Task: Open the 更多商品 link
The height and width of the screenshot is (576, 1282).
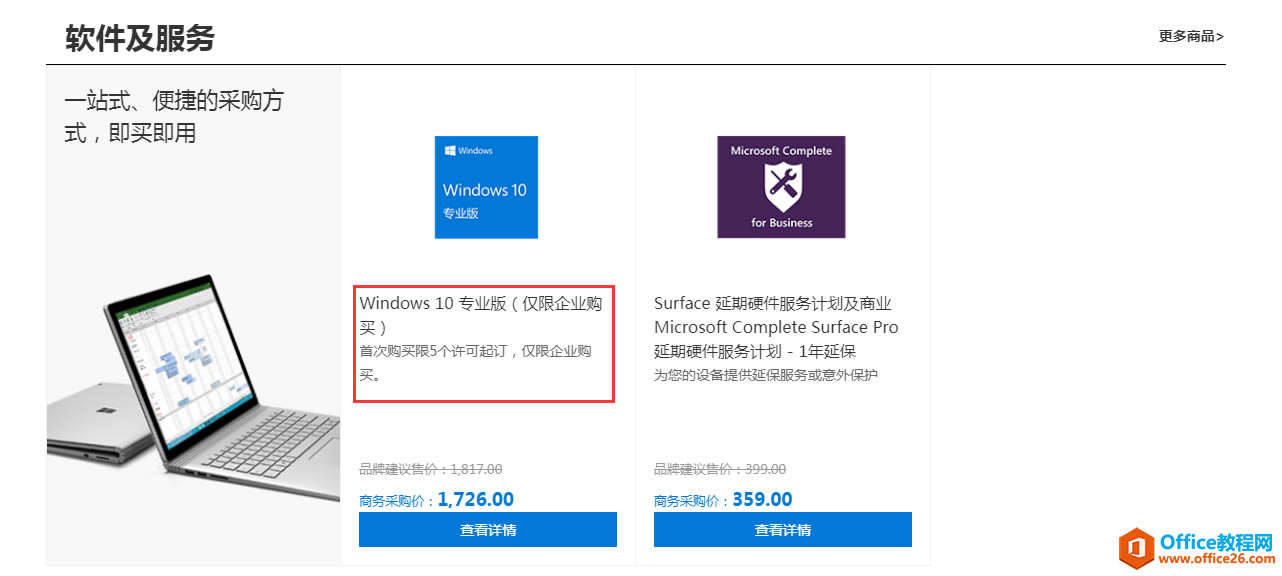Action: click(x=1191, y=36)
